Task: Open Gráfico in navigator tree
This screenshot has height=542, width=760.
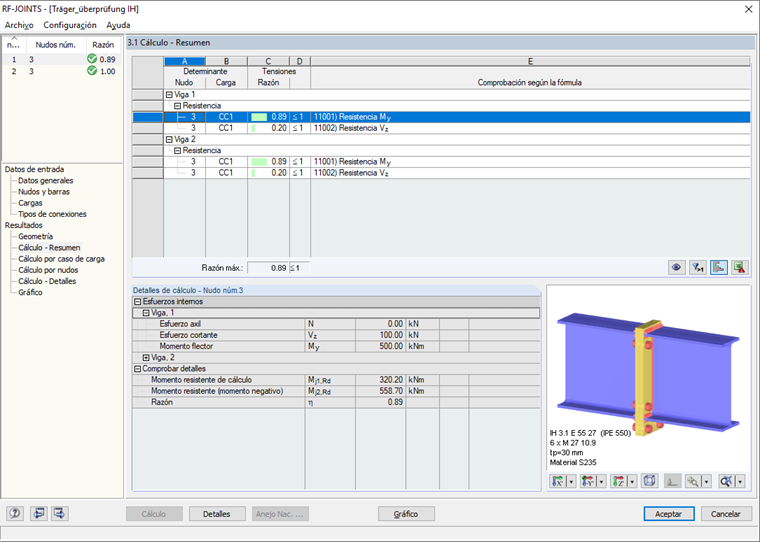Action: pos(30,292)
